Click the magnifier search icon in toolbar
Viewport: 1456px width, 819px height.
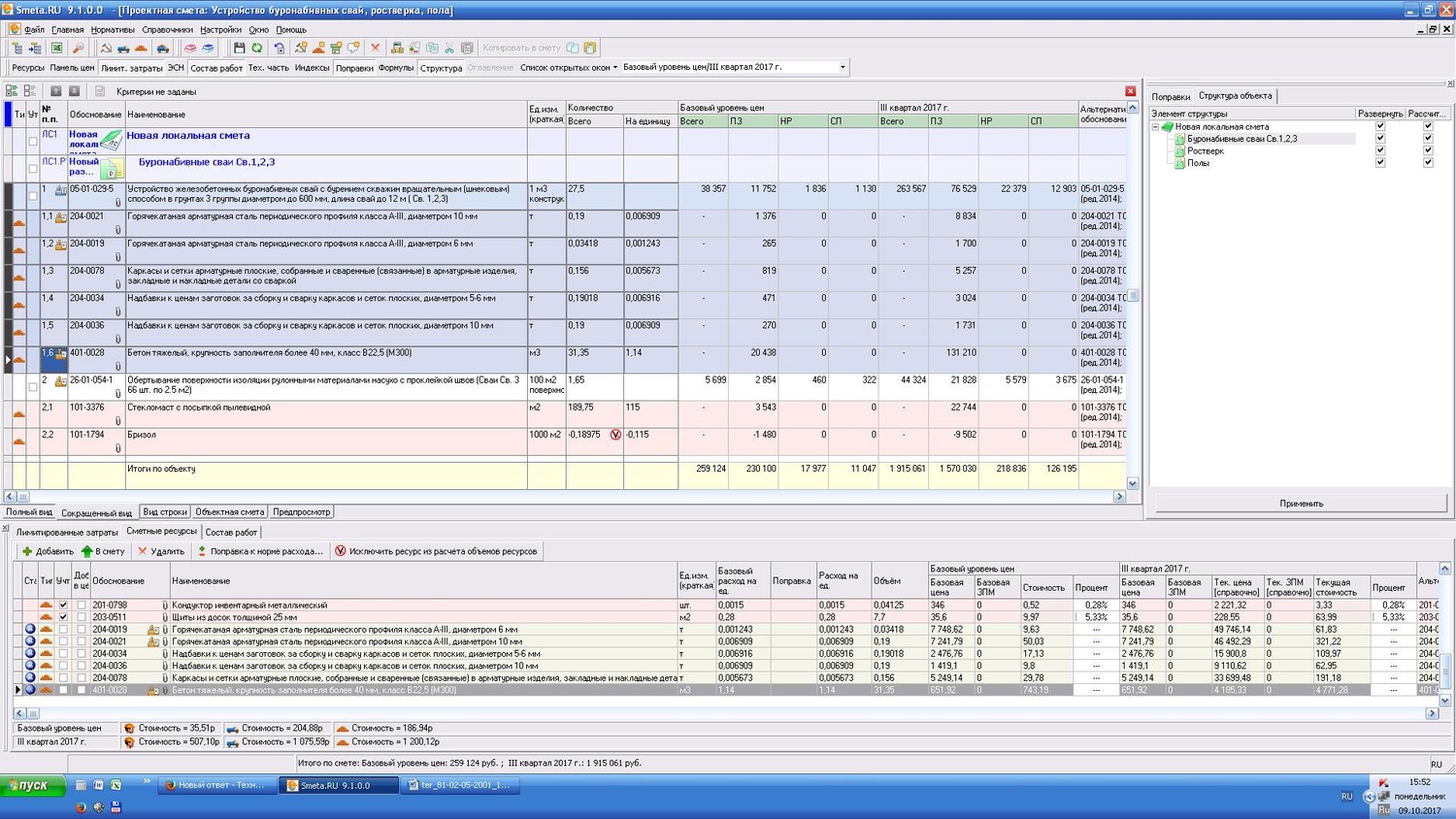78,48
